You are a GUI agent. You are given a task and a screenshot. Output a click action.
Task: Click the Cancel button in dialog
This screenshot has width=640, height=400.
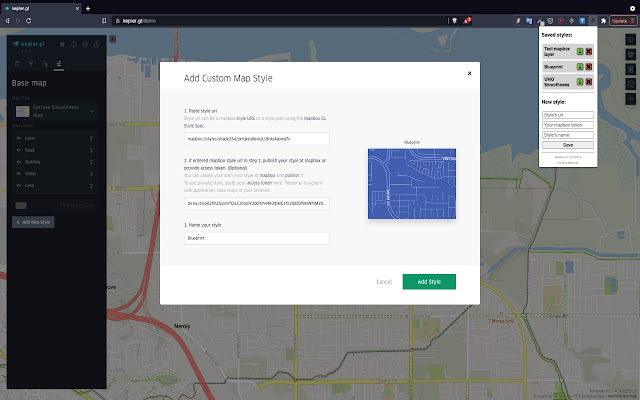coord(384,282)
